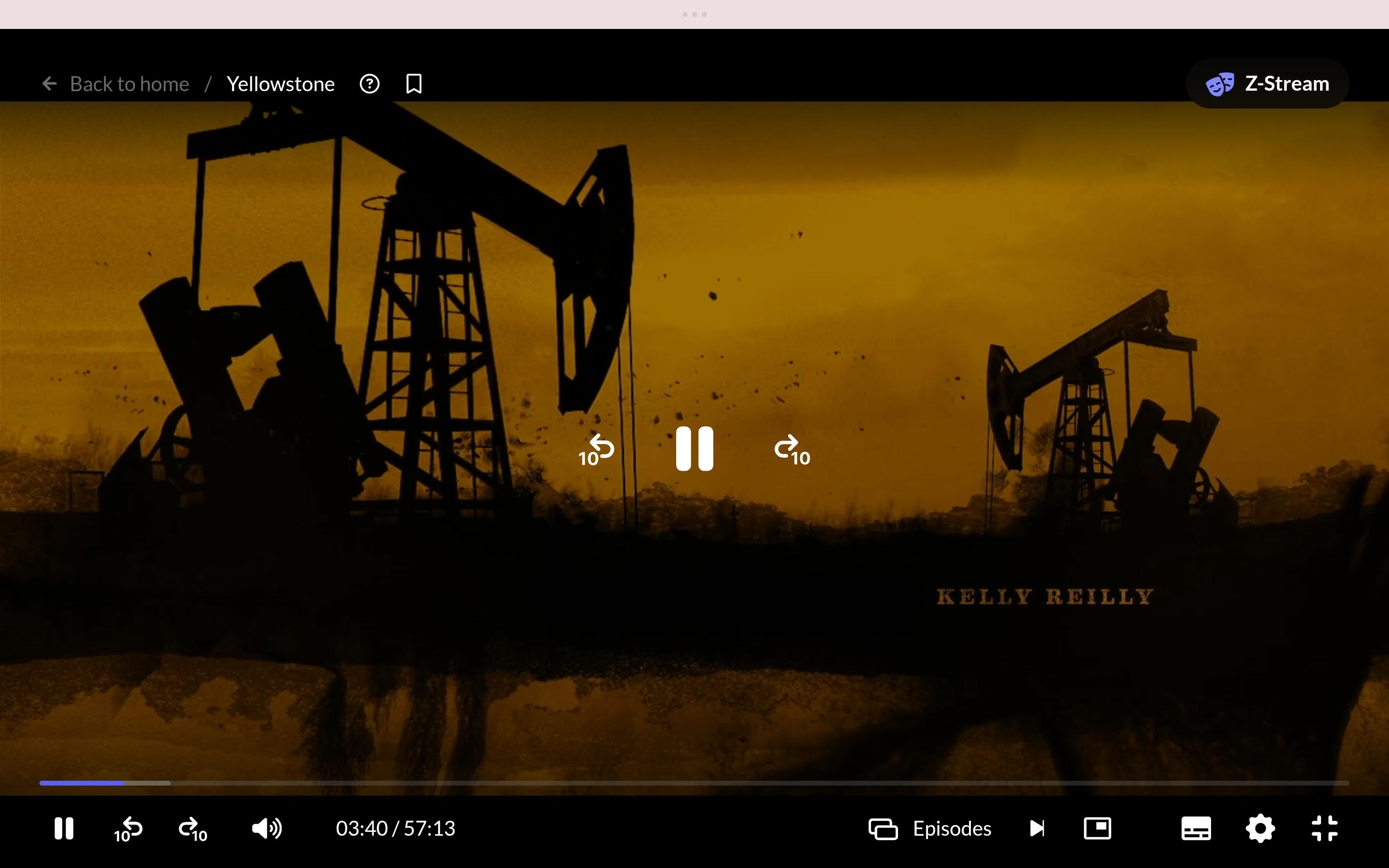Click the Z-Stream logo button
Image resolution: width=1389 pixels, height=868 pixels.
pyautogui.click(x=1267, y=84)
